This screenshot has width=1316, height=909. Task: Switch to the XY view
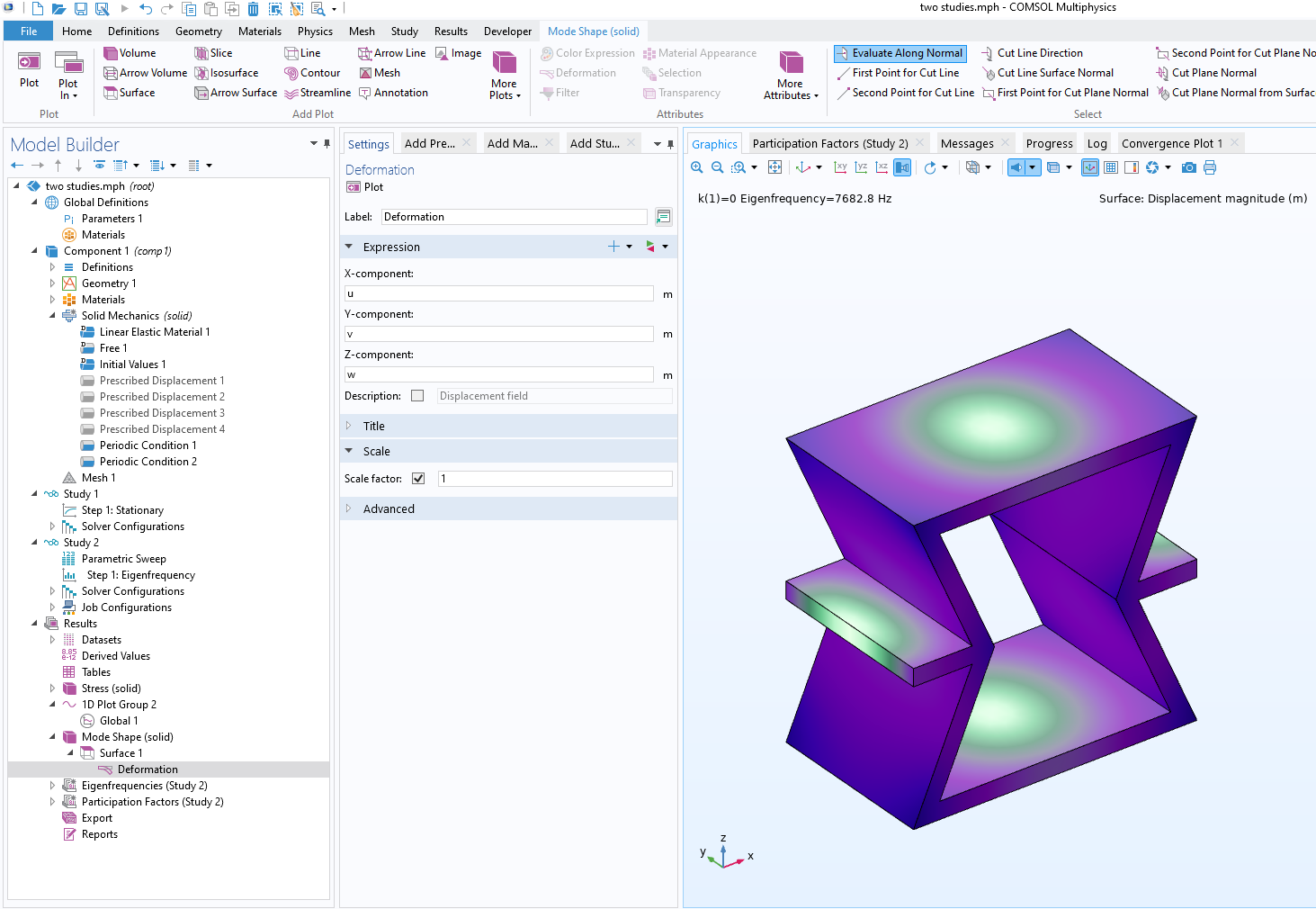[840, 167]
